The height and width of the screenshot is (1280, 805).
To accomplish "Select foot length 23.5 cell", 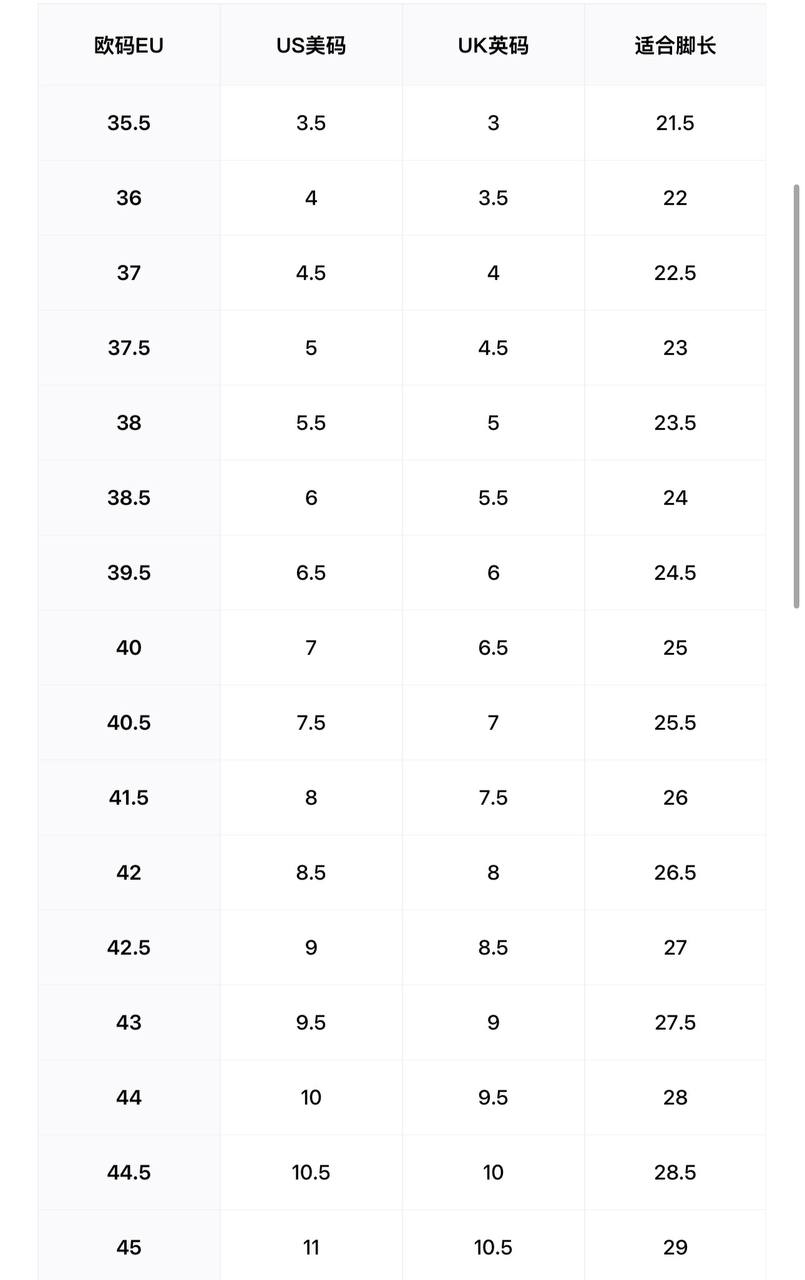I will point(675,423).
